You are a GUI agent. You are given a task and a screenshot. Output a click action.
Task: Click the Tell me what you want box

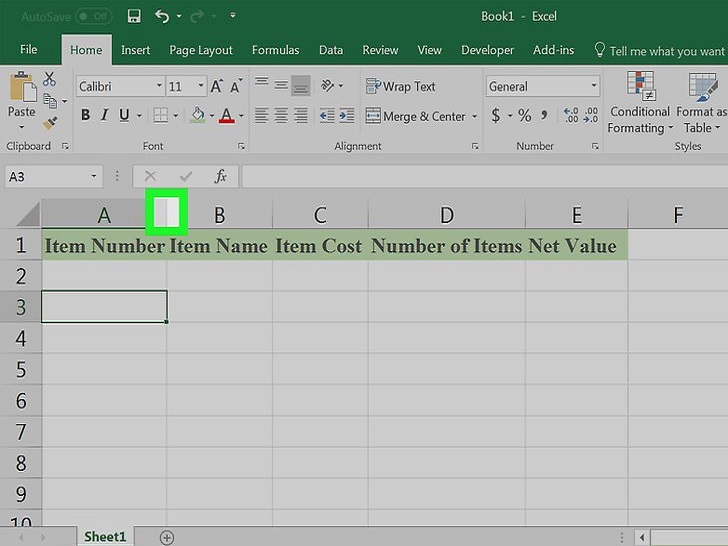click(660, 50)
